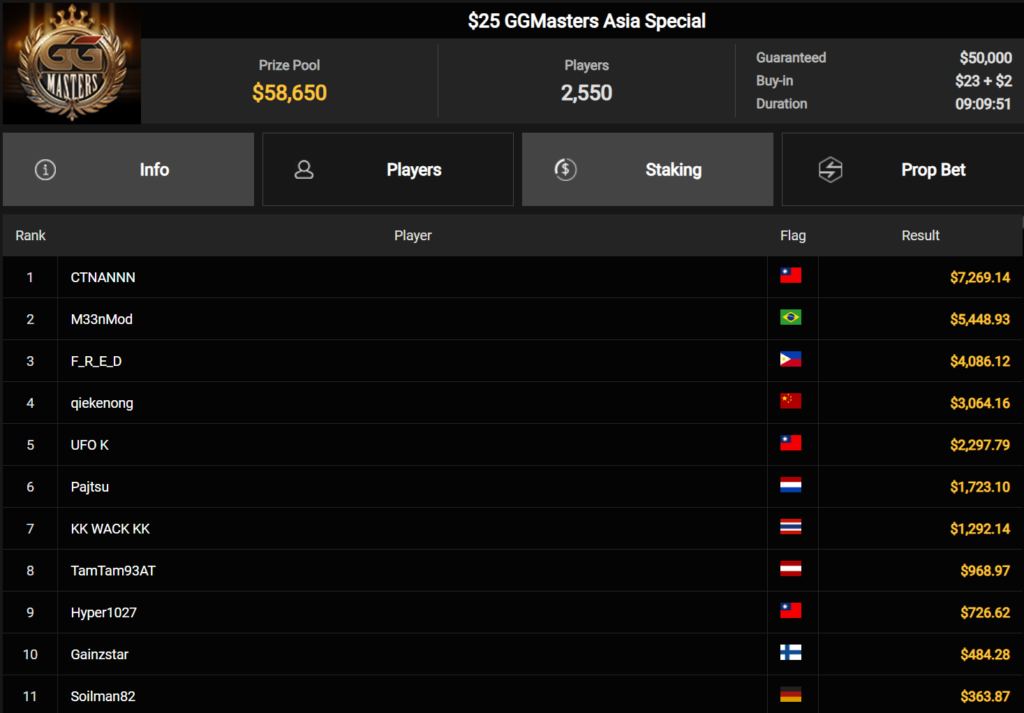The image size is (1024, 713).
Task: Select player KK WACK KK row
Action: click(x=512, y=529)
